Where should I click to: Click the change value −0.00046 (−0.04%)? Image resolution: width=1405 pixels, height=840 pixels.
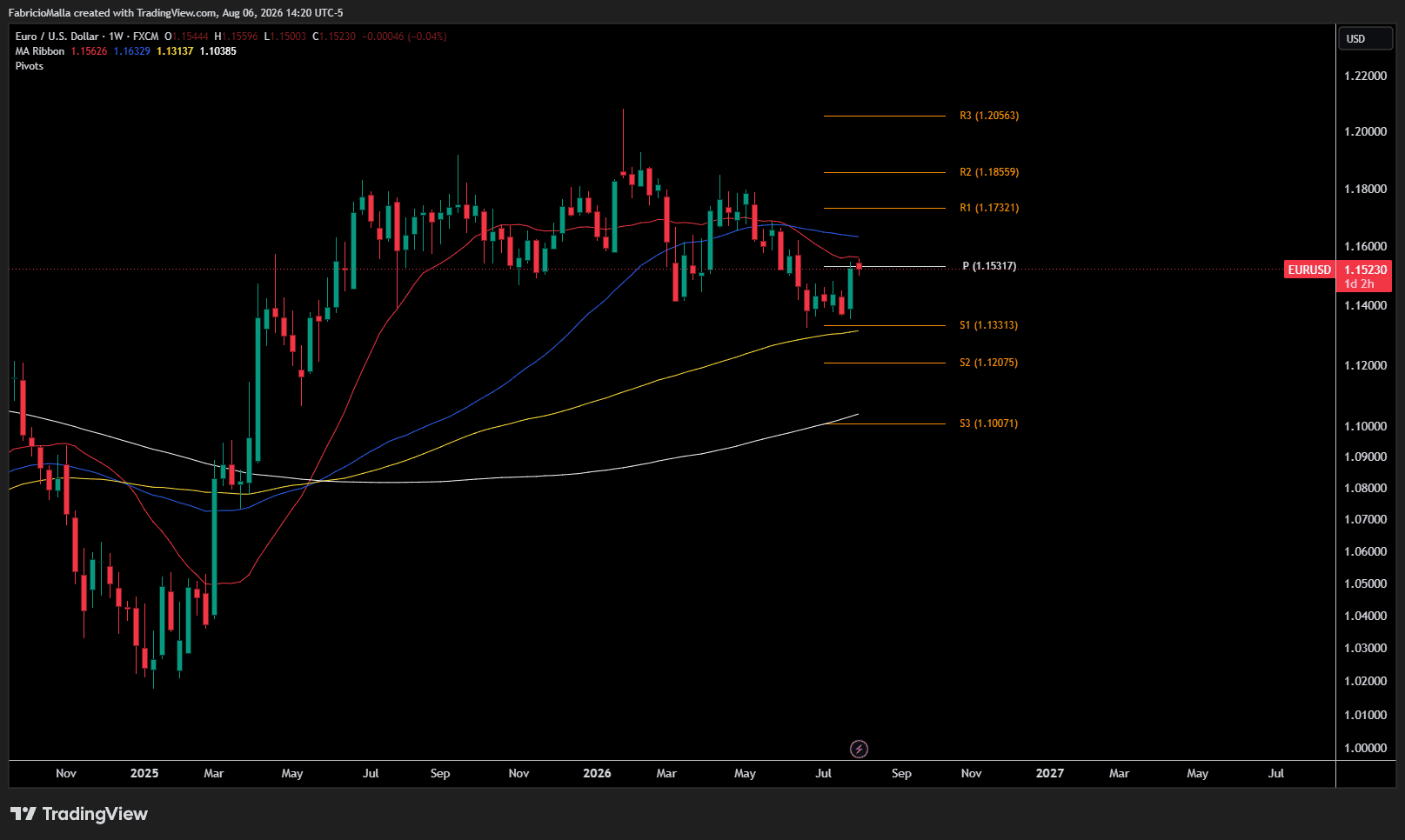click(x=405, y=37)
